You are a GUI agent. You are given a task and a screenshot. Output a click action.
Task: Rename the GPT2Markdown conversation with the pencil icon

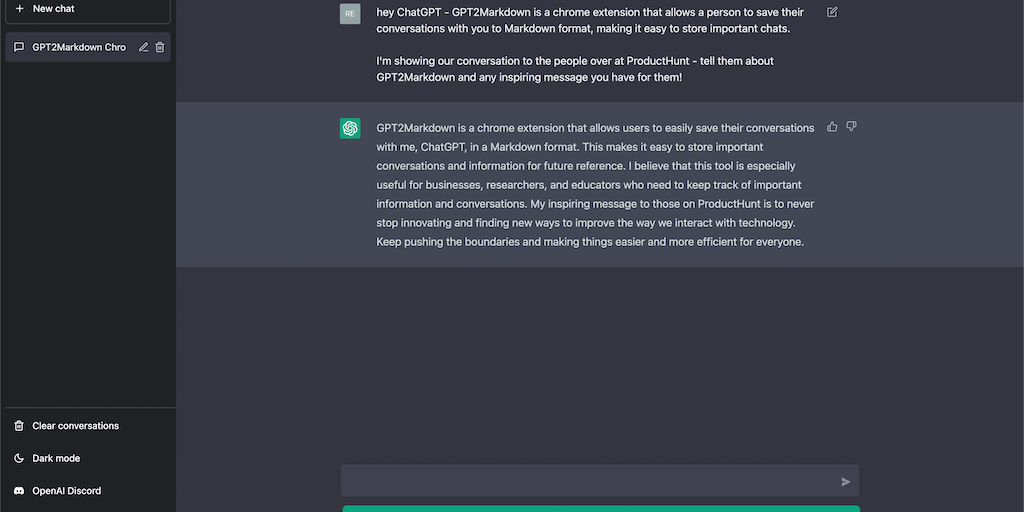(143, 47)
